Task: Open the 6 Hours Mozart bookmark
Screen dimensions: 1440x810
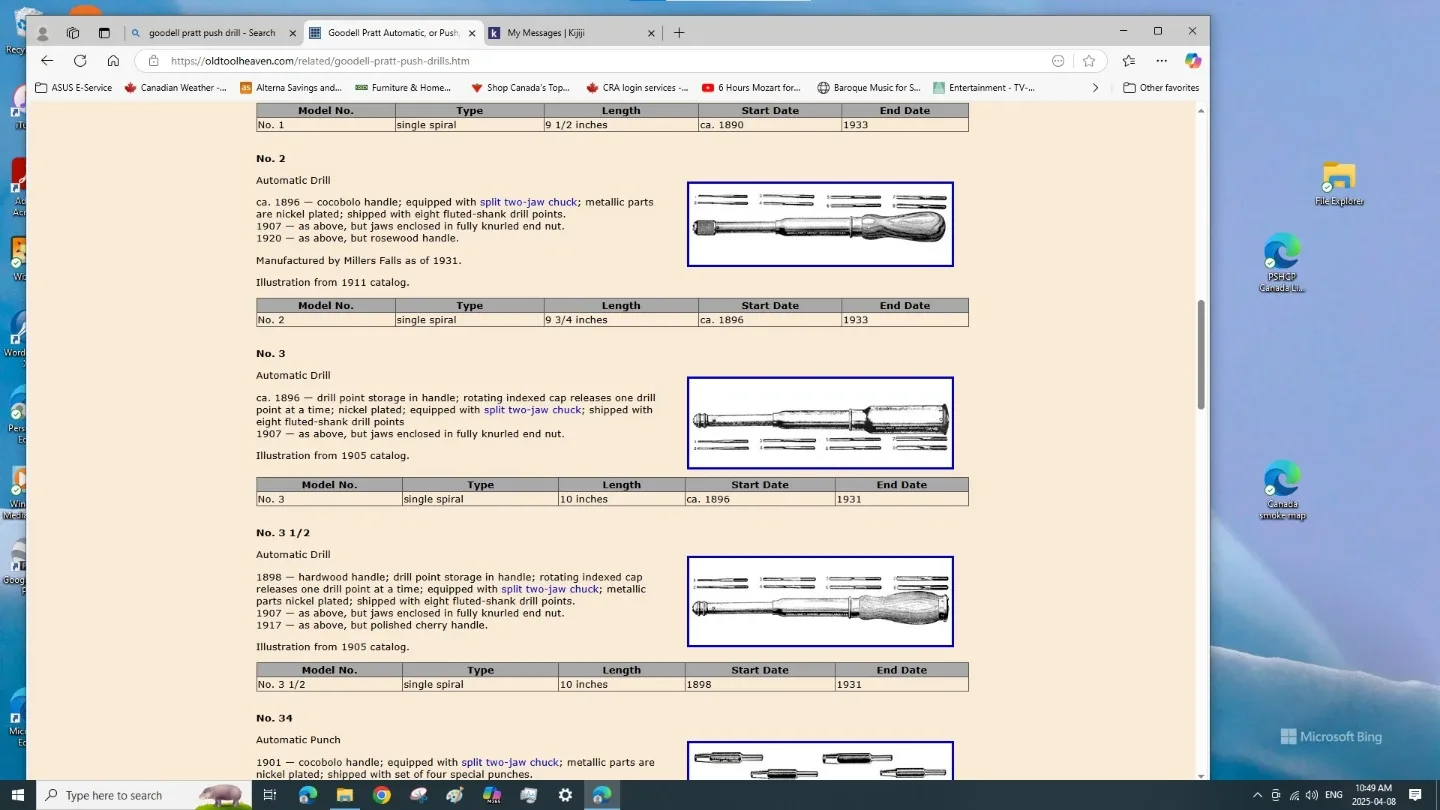Action: (x=751, y=88)
